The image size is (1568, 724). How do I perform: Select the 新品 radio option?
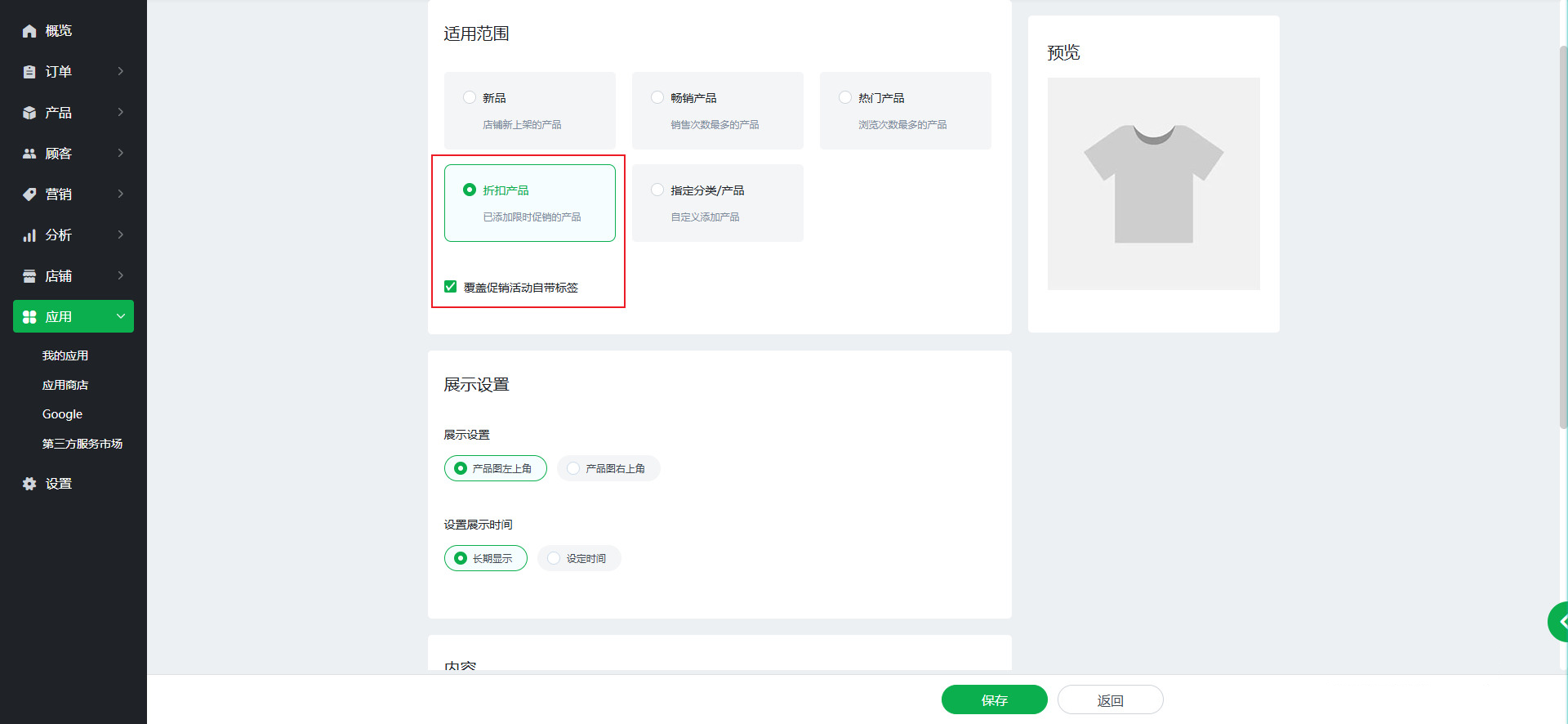coord(470,97)
